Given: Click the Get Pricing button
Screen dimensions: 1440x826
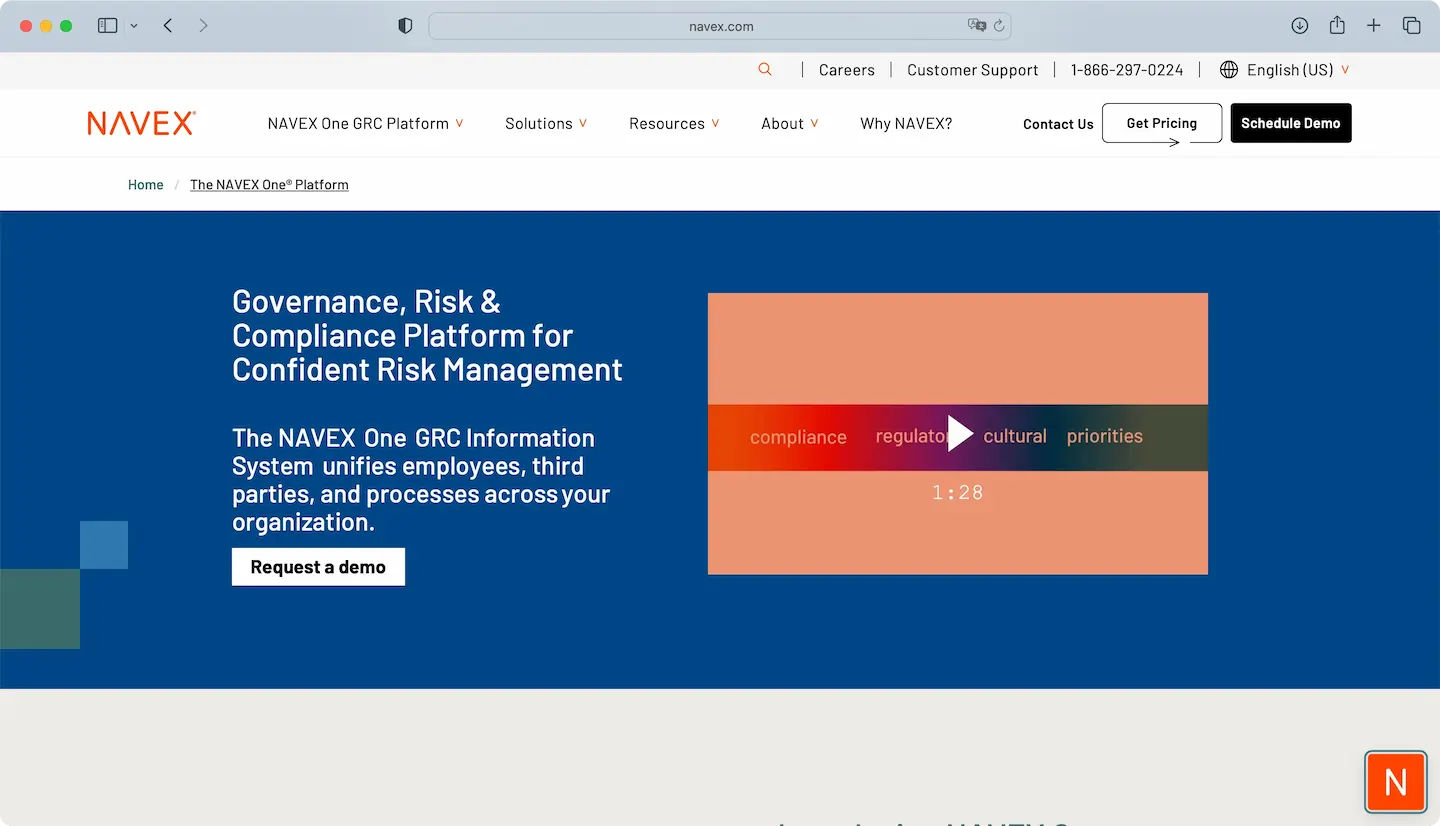Looking at the screenshot, I should click(x=1162, y=123).
